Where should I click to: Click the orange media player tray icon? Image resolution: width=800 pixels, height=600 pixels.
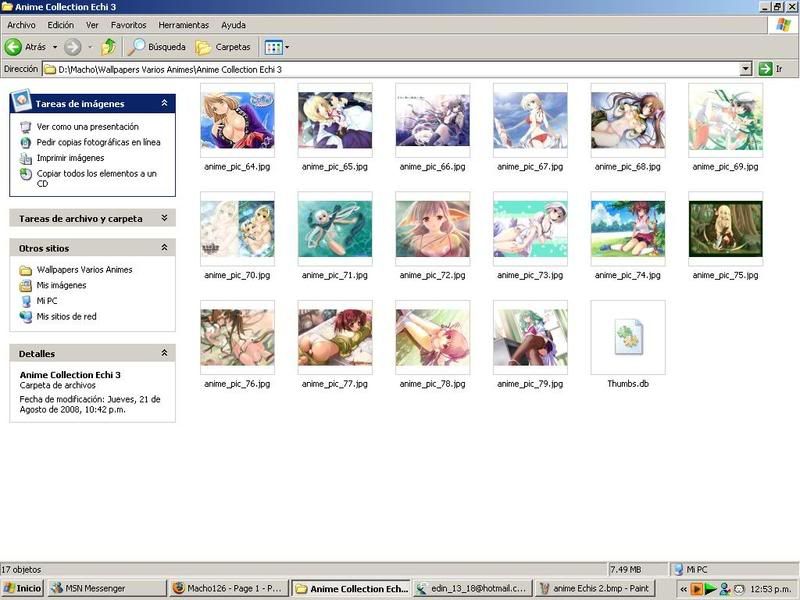(696, 589)
